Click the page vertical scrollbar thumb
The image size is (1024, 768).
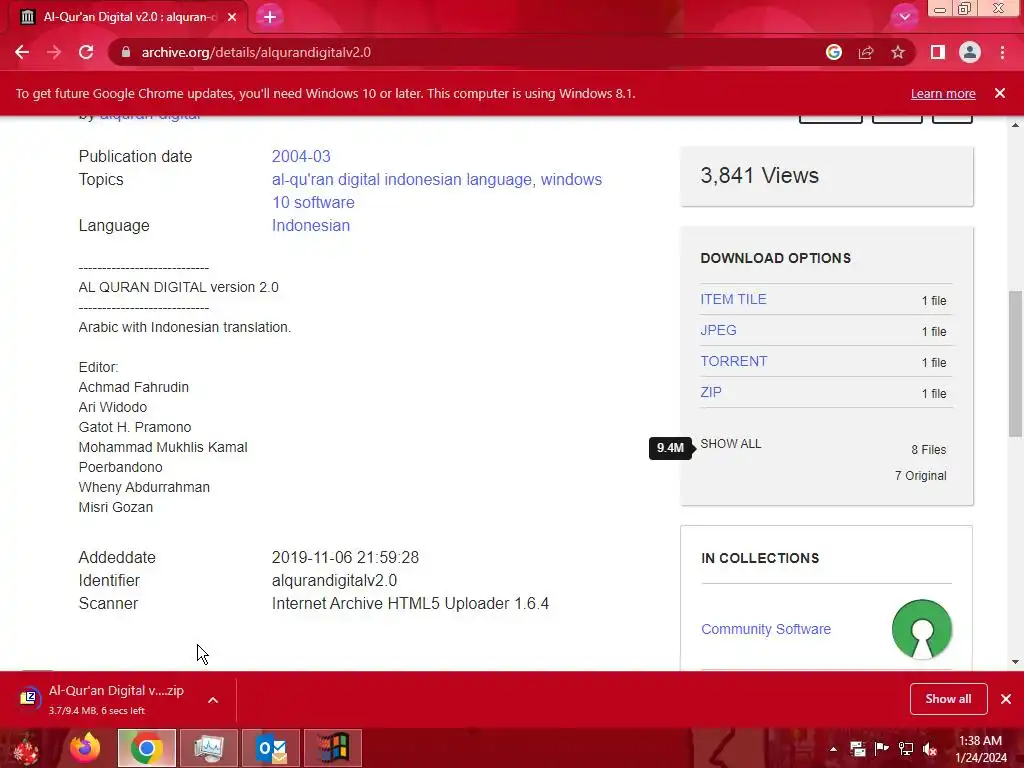(1015, 364)
